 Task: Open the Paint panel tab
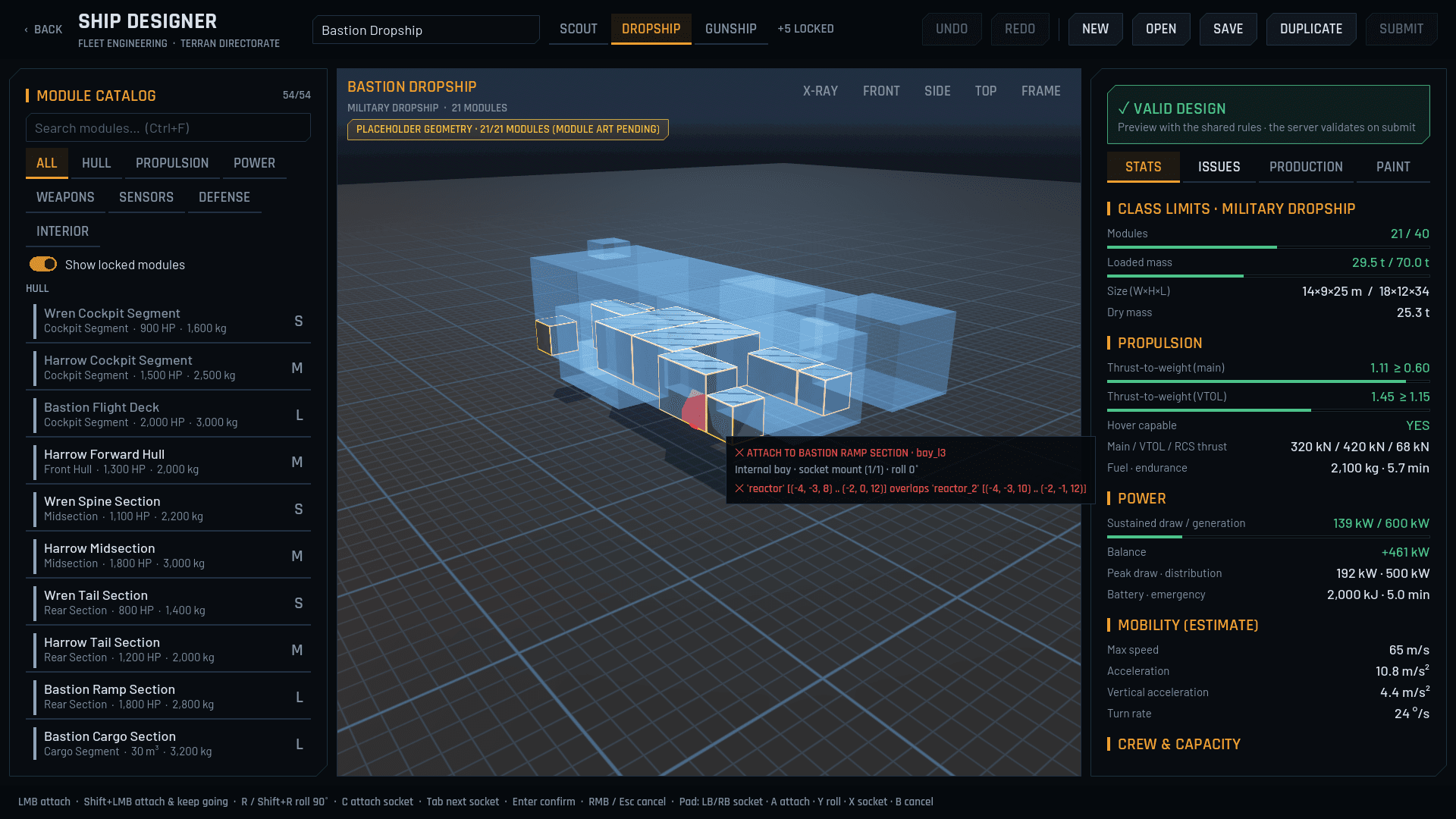pyautogui.click(x=1394, y=167)
